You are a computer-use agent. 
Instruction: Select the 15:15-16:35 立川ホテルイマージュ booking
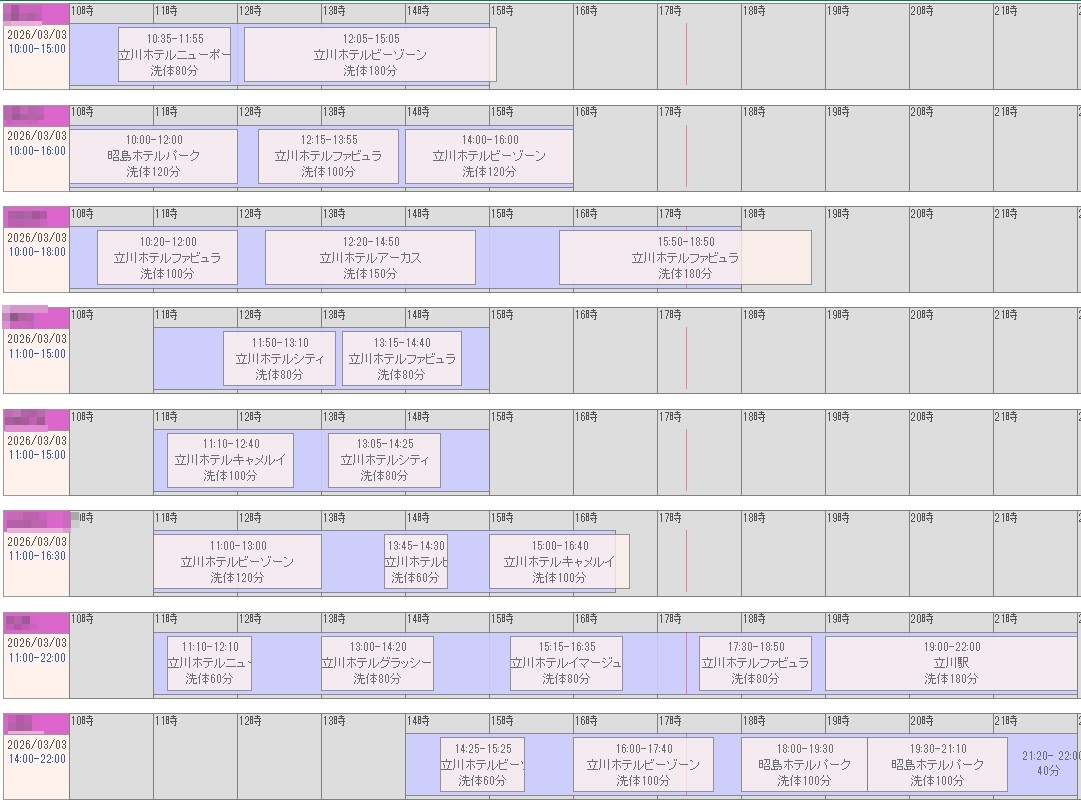pyautogui.click(x=566, y=663)
